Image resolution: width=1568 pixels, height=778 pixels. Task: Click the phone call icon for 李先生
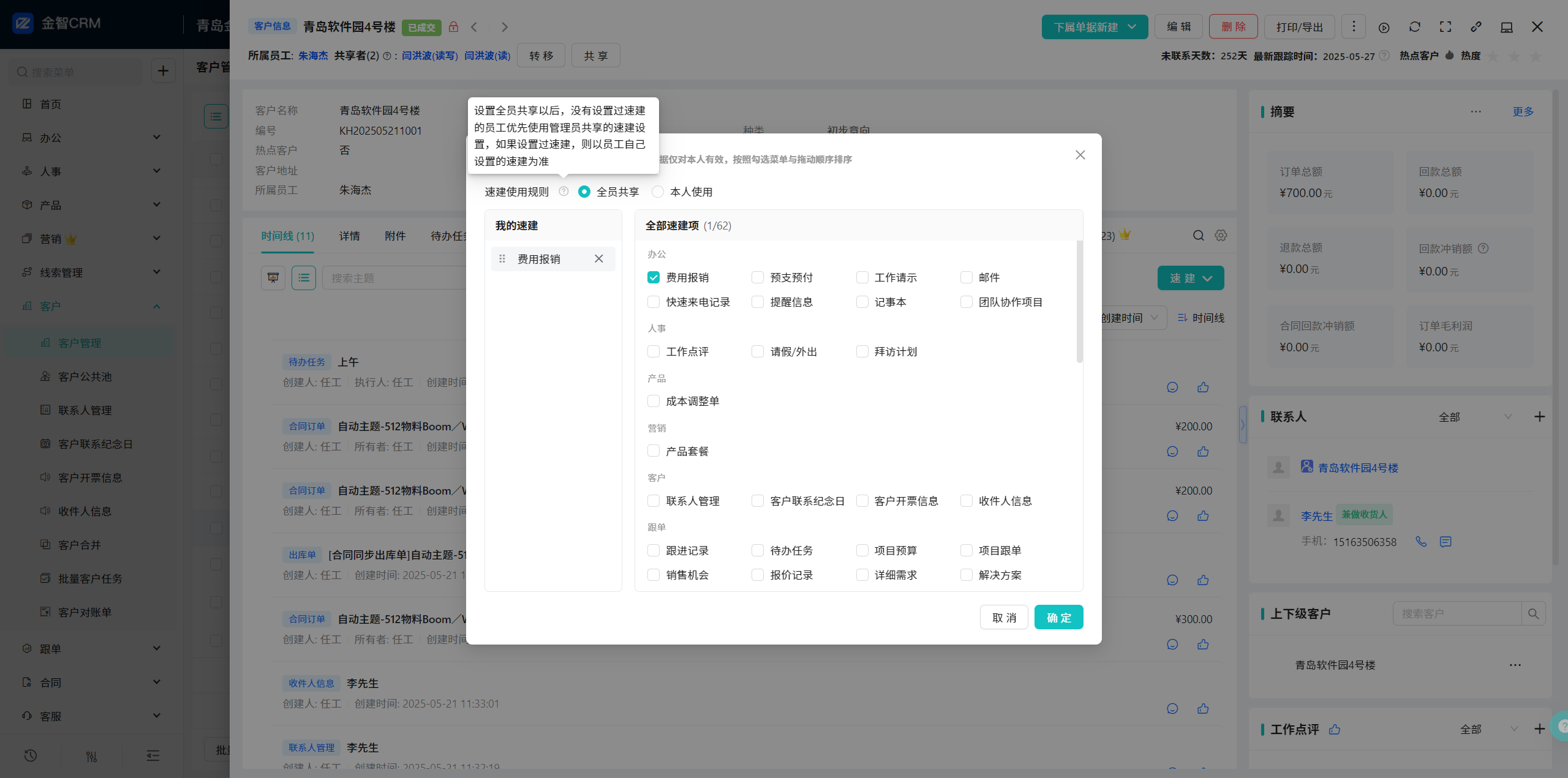pos(1421,542)
